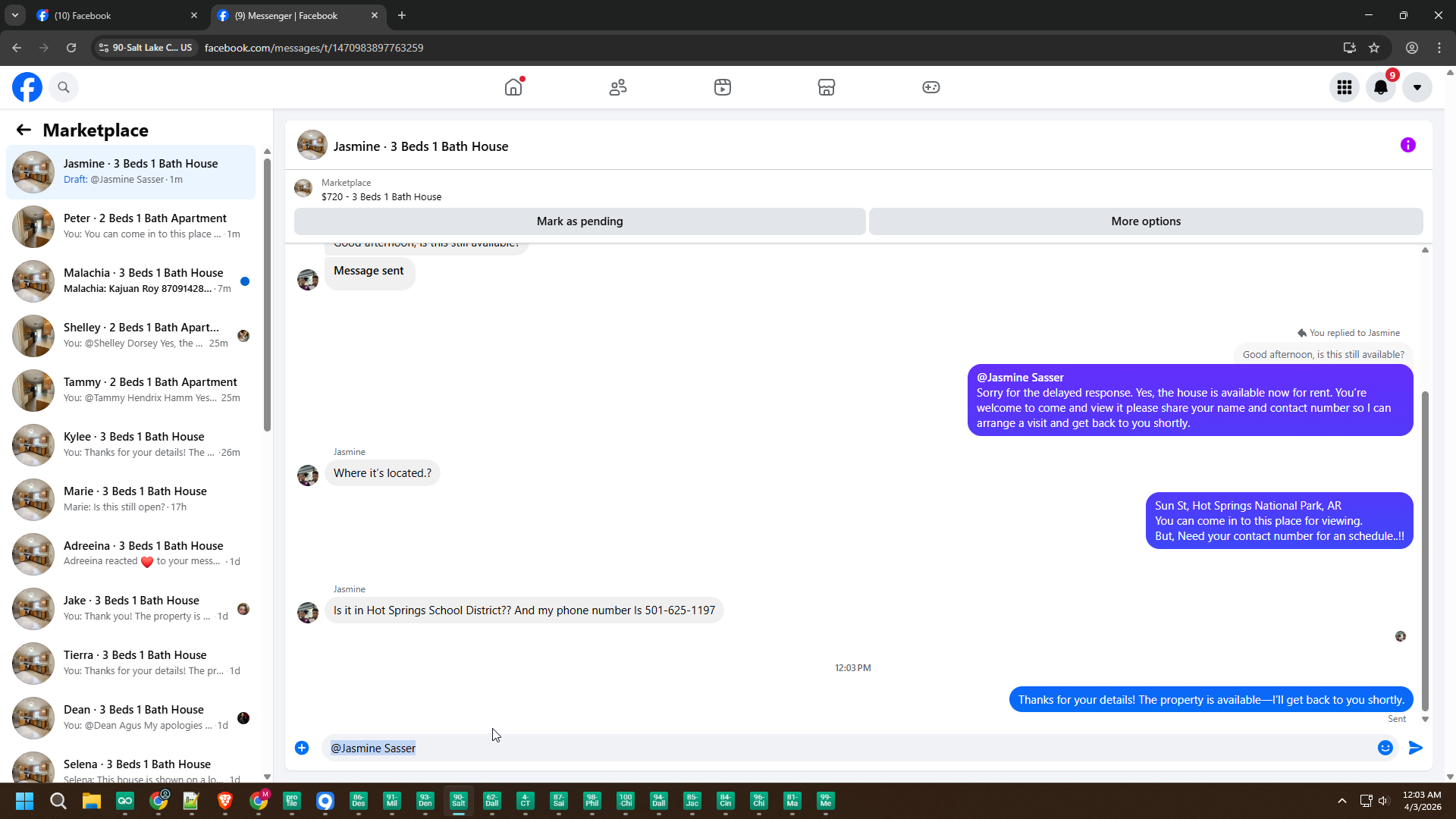Screen dimensions: 1456x819
Task: Click Mark as pending button
Action: (x=580, y=221)
